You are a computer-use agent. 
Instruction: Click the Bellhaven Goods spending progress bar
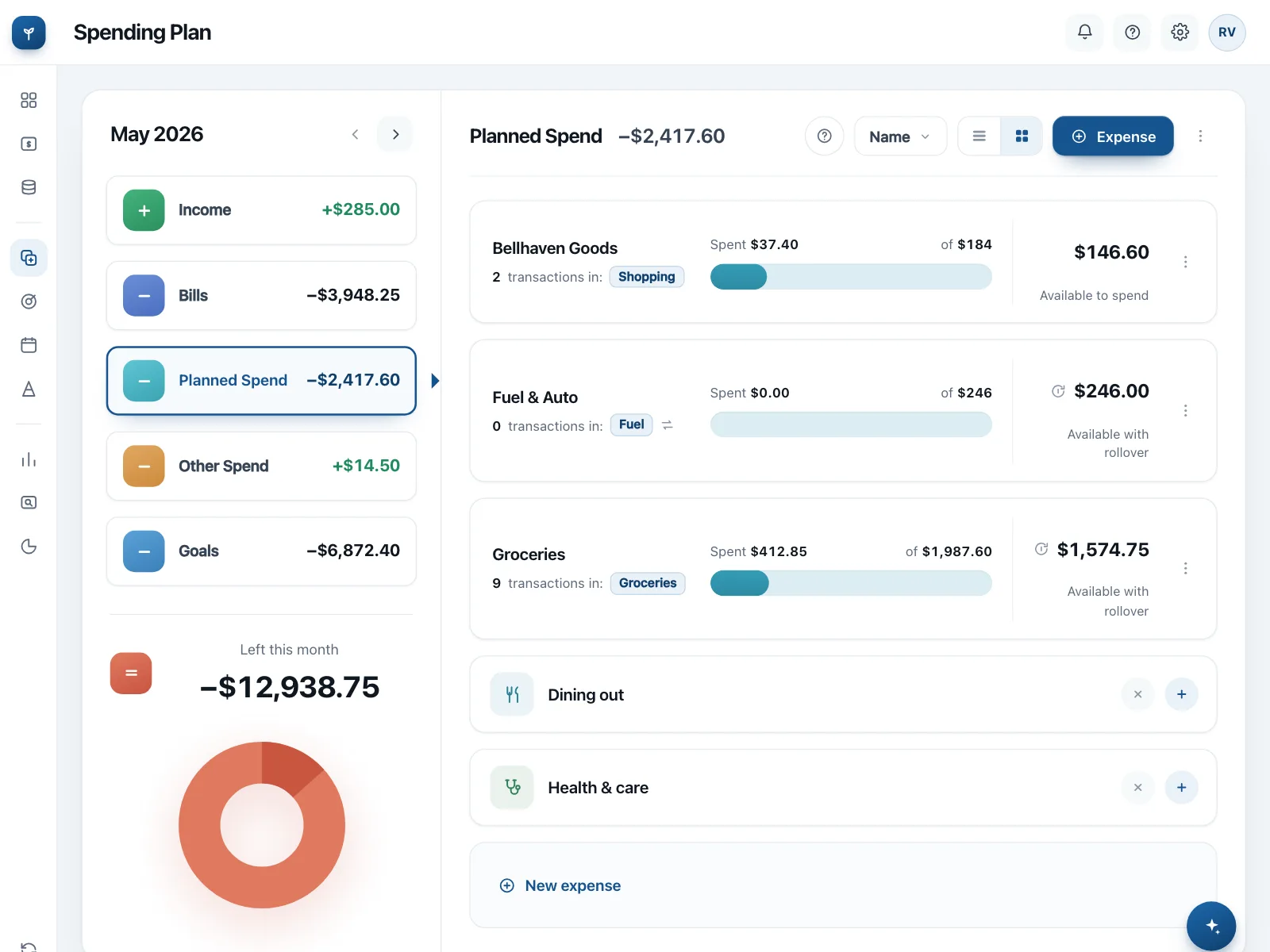click(x=851, y=277)
